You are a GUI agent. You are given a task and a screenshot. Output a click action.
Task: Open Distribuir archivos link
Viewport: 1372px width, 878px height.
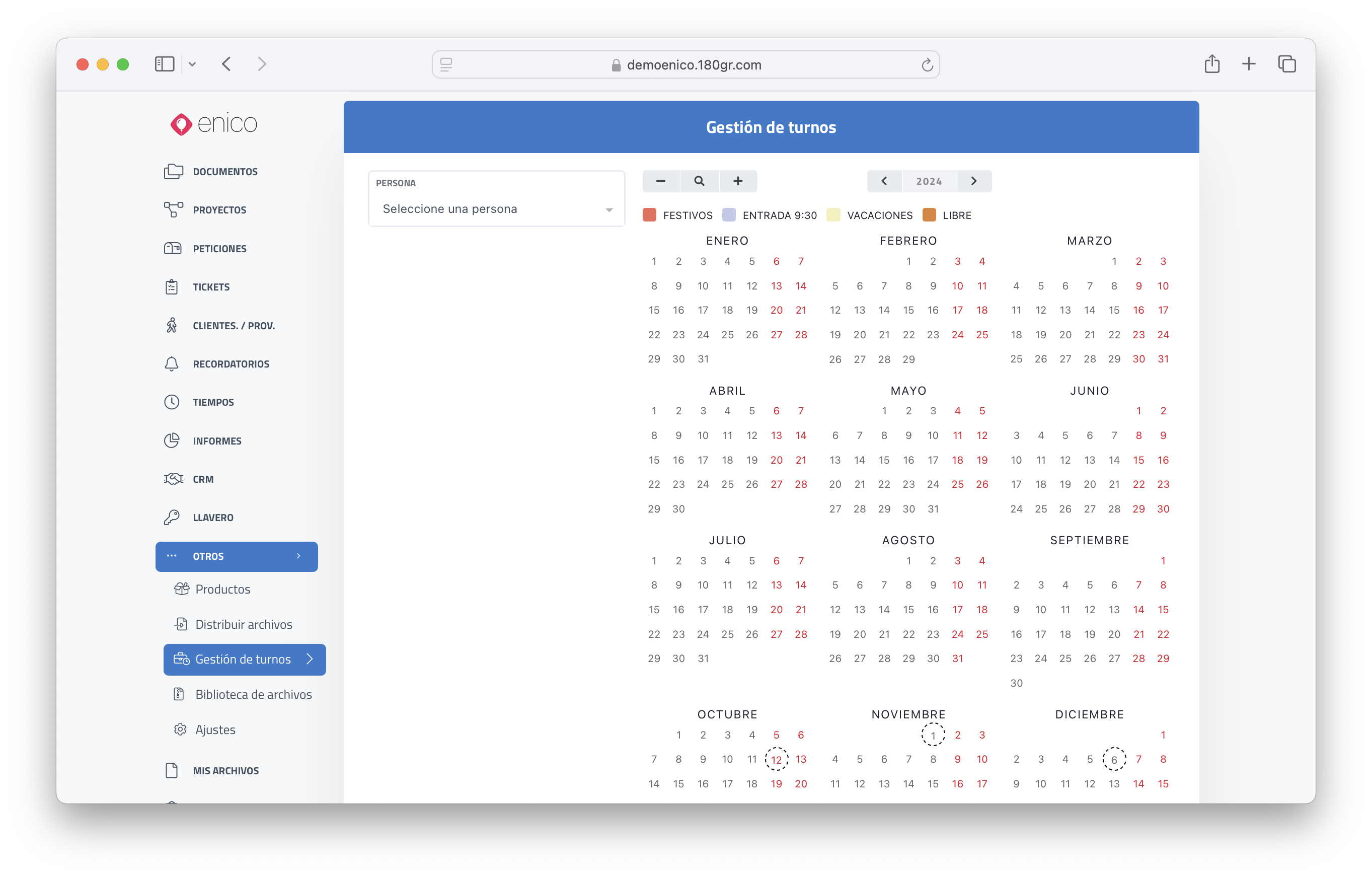coord(244,624)
